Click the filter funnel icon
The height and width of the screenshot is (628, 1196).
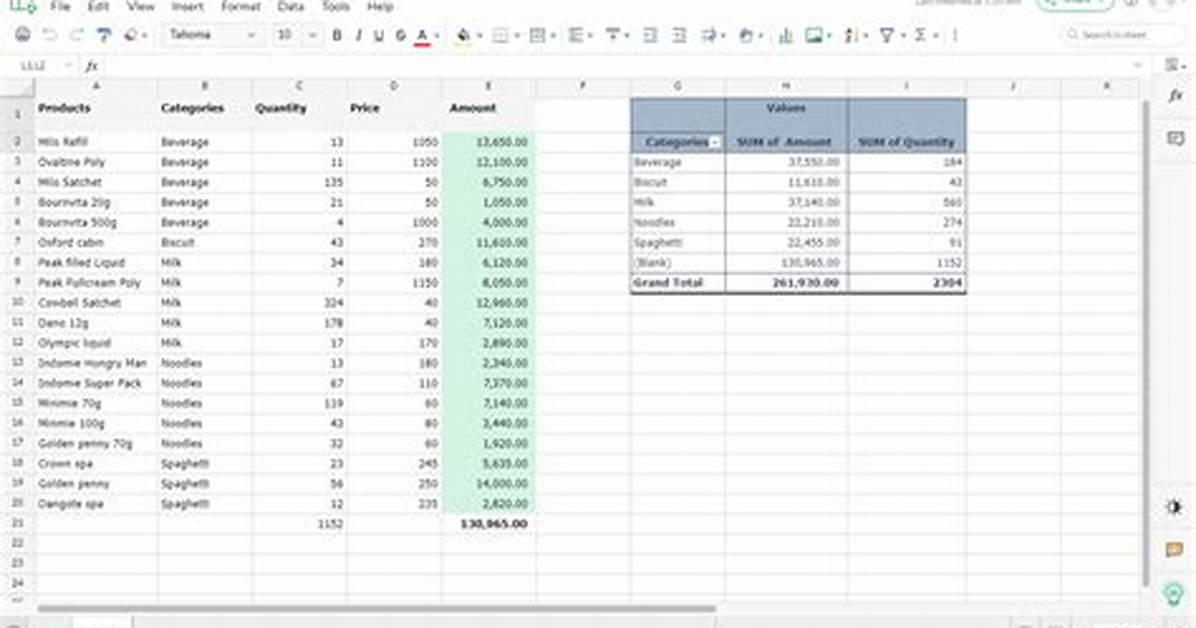point(886,35)
